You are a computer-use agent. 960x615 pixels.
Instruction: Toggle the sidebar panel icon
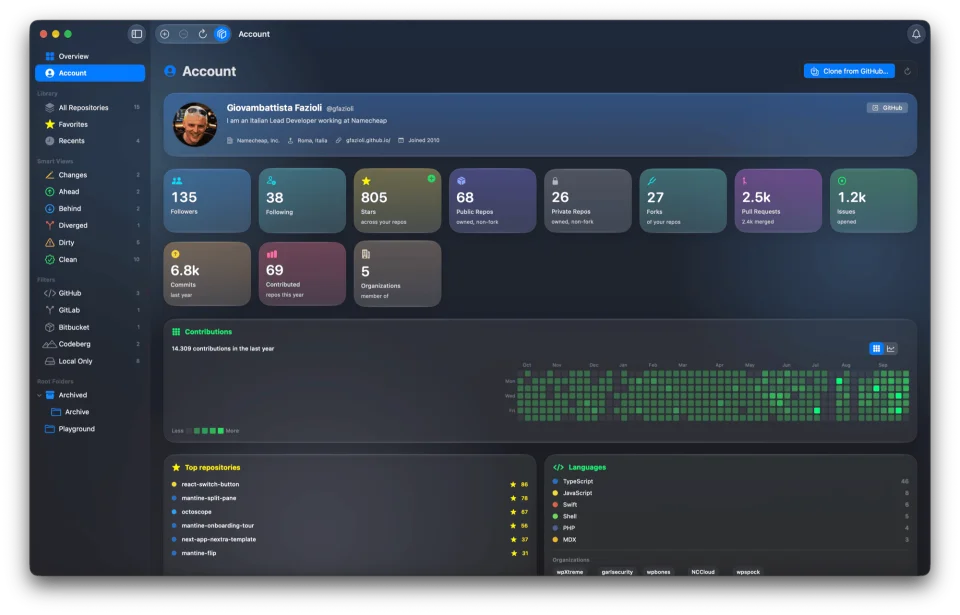point(137,34)
